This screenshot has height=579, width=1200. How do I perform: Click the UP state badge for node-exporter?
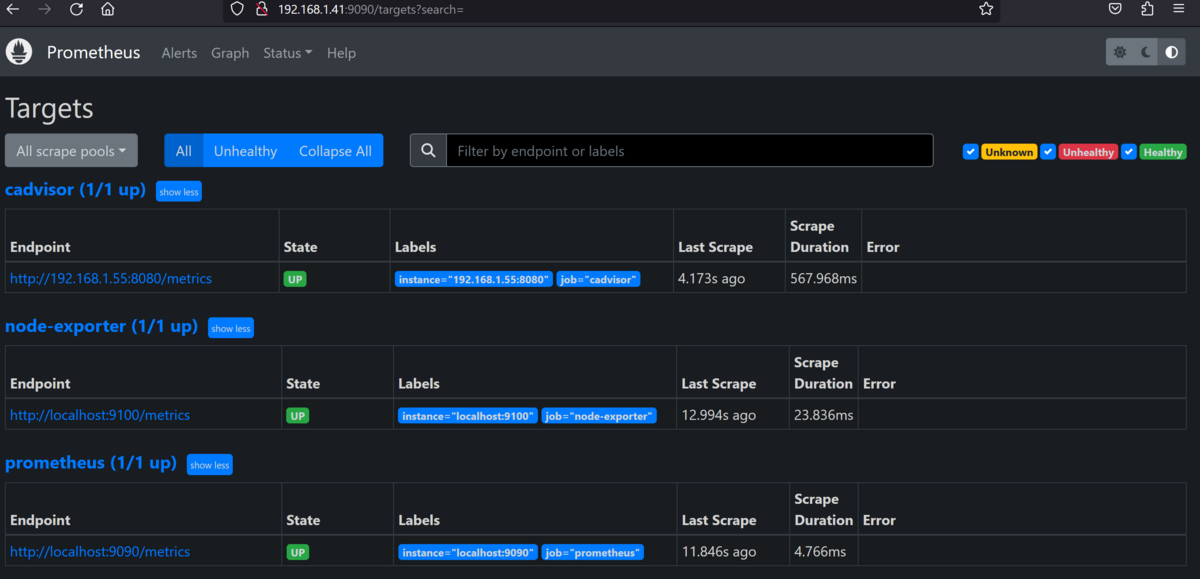click(298, 415)
